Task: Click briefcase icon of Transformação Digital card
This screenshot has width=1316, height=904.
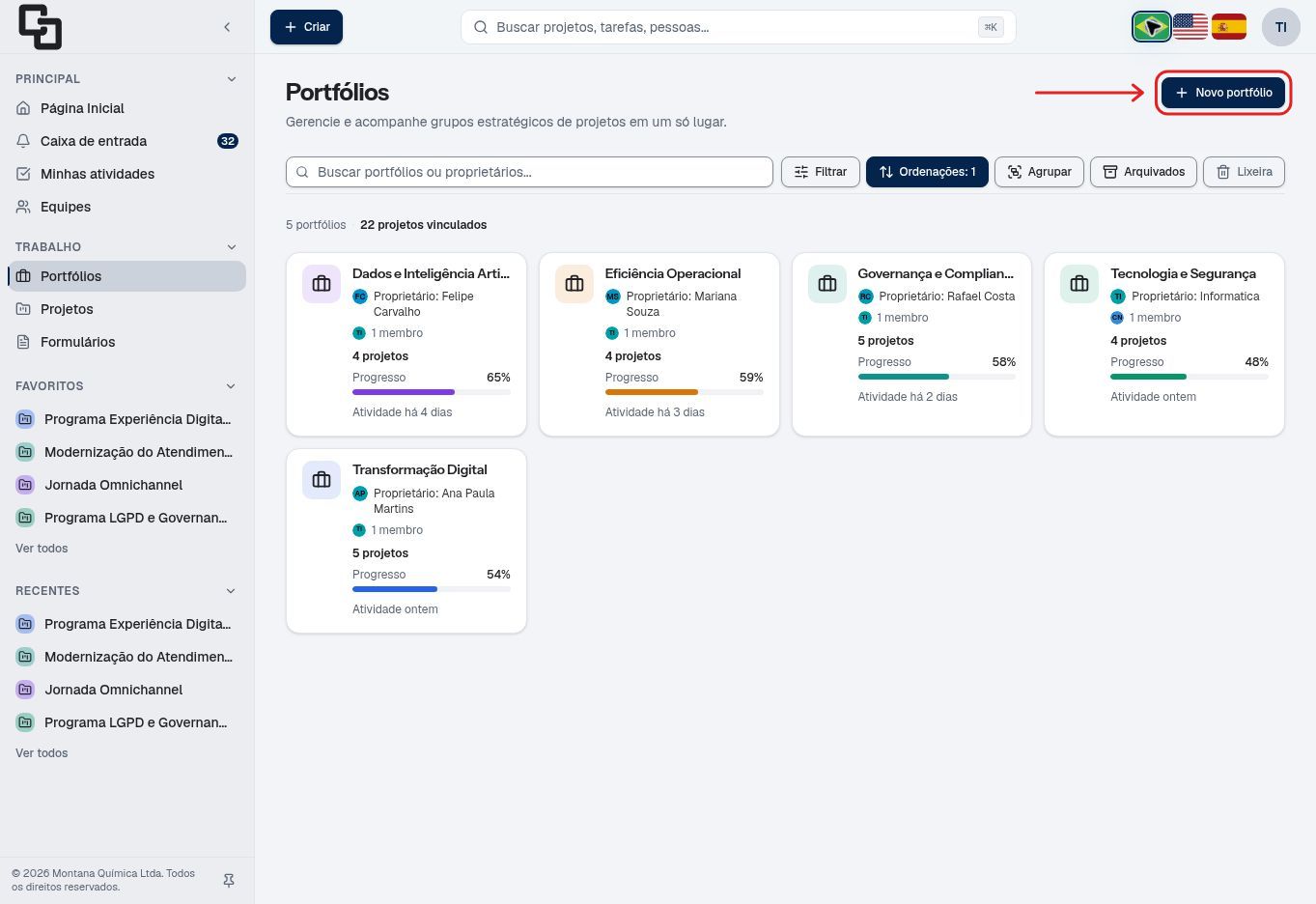Action: [x=322, y=480]
